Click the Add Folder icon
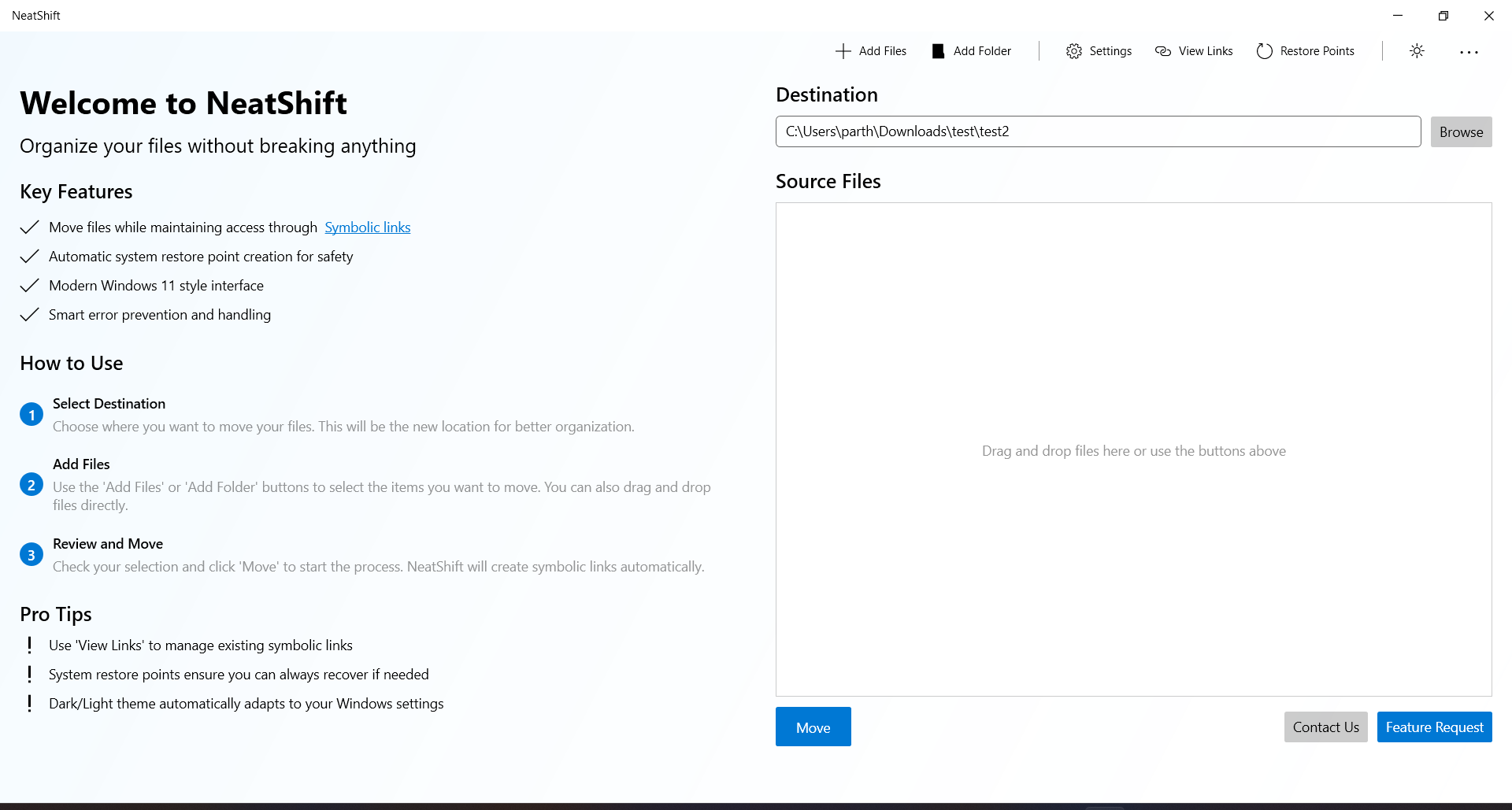The image size is (1512, 810). point(938,51)
